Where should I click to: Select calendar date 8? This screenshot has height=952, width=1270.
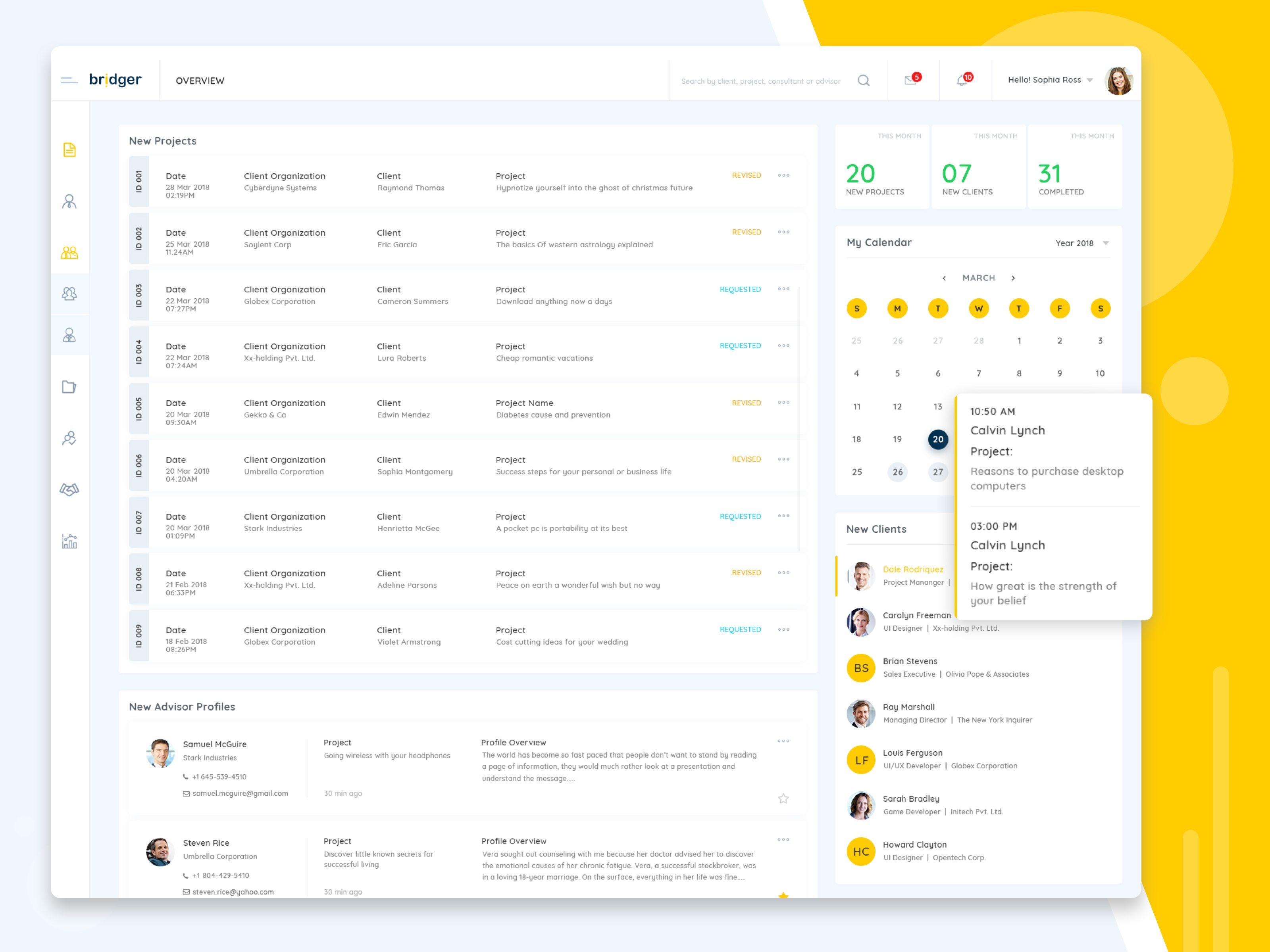[1019, 374]
